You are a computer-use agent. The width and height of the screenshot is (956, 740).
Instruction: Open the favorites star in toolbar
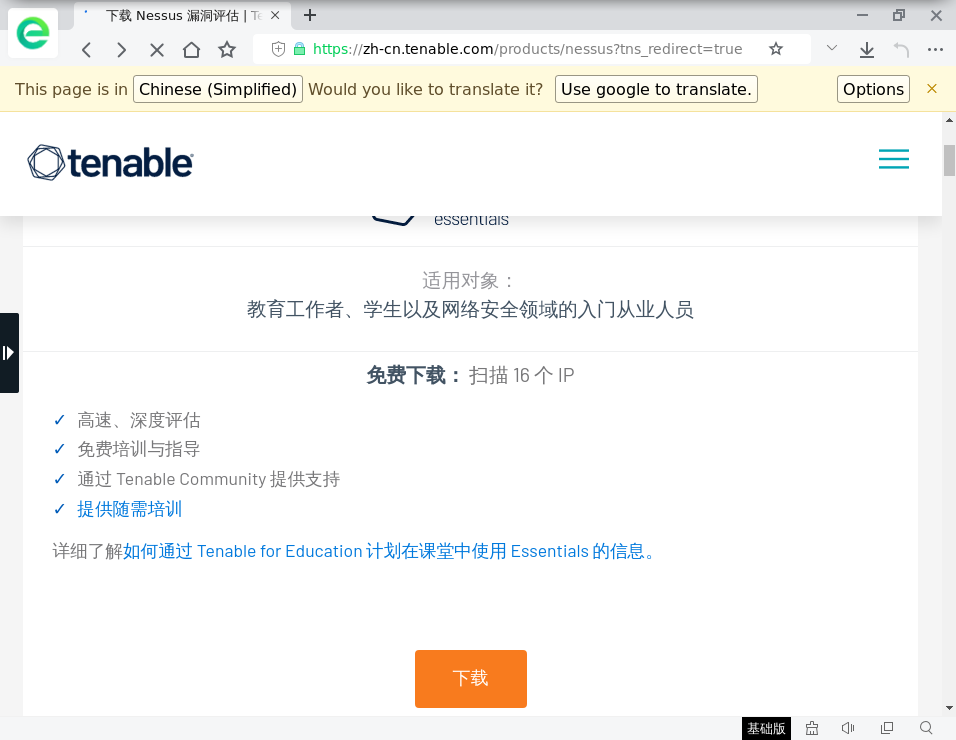coord(227,49)
